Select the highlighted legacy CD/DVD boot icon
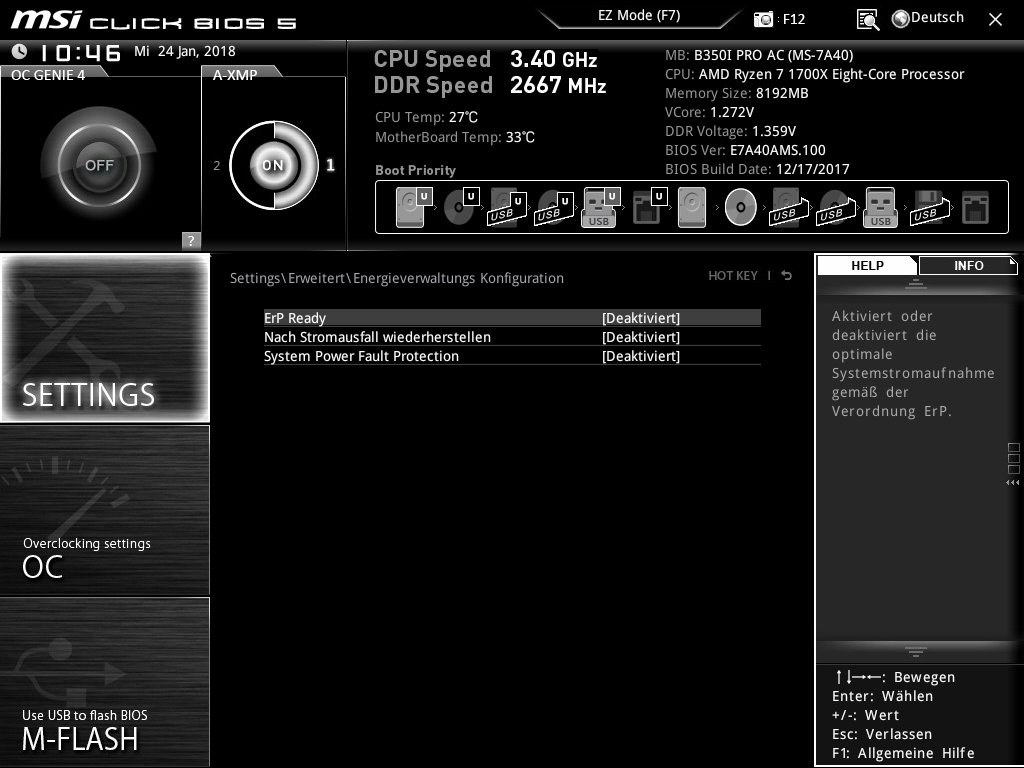Image resolution: width=1024 pixels, height=768 pixels. [x=741, y=207]
